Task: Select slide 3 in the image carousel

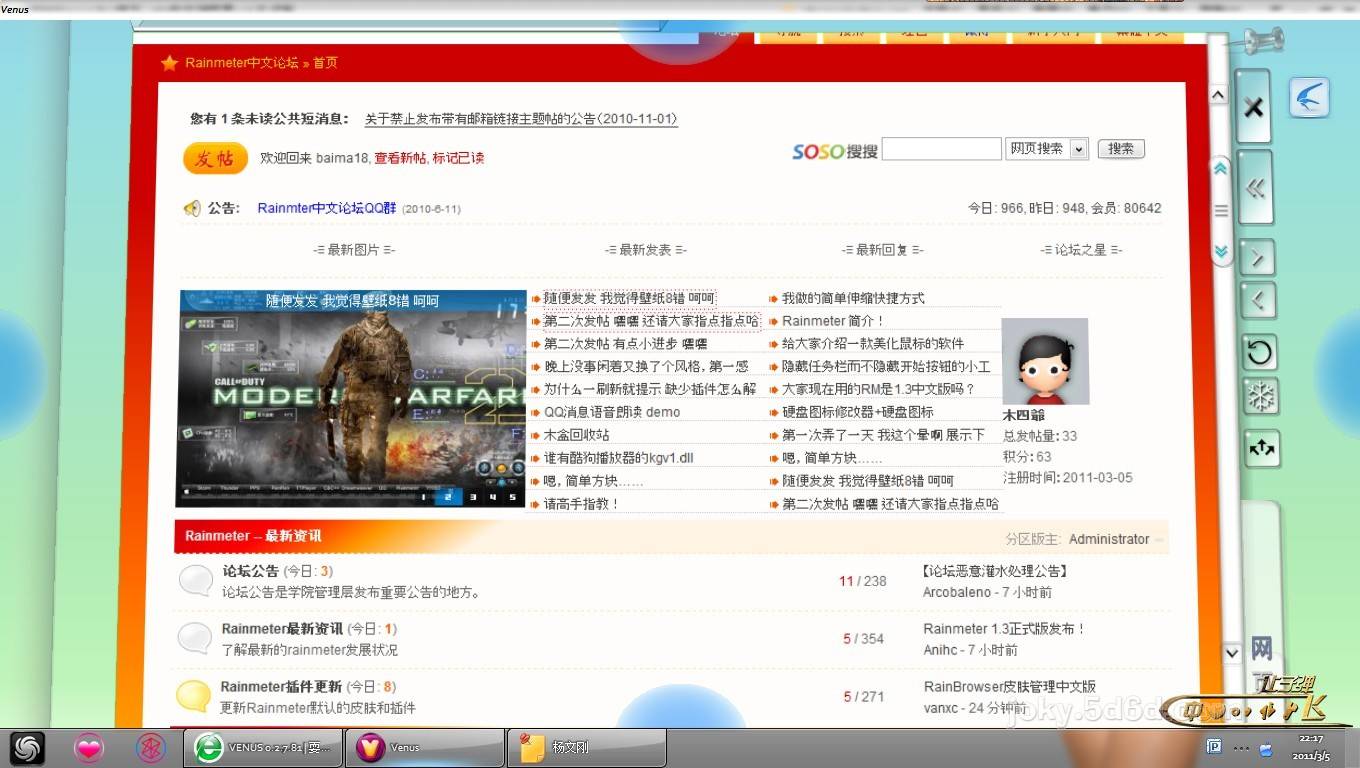Action: [474, 496]
